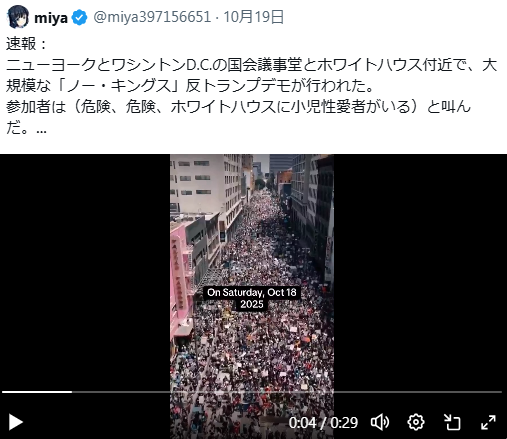Open the 10月19日 post date link

tap(253, 17)
